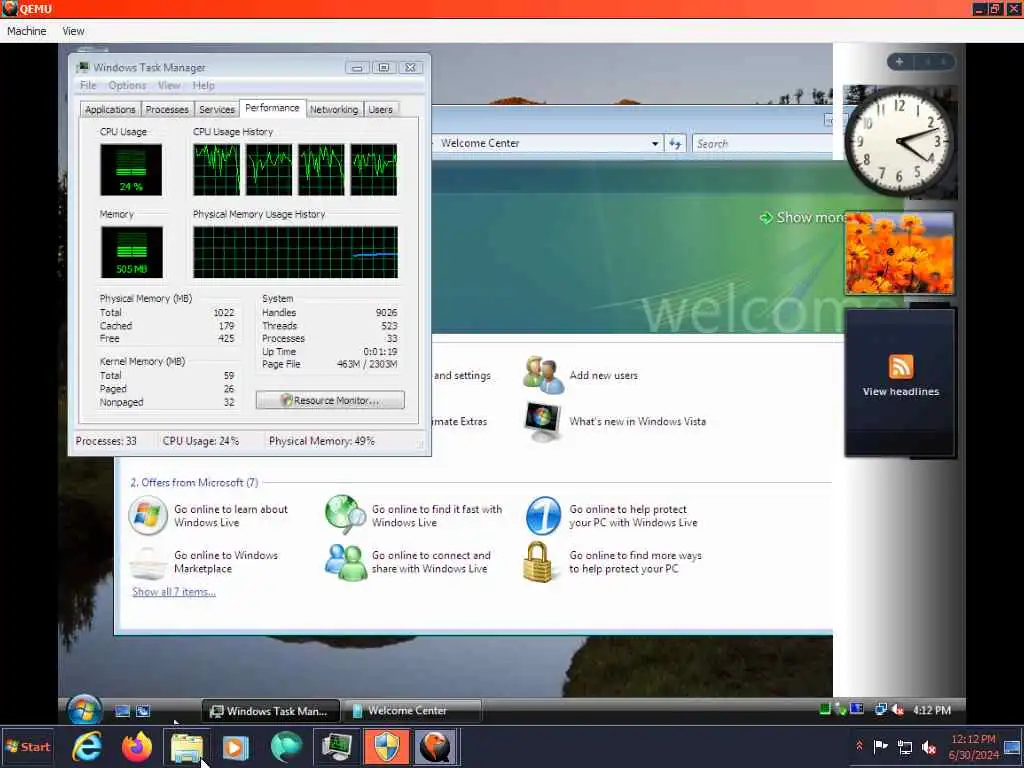Click the sidebar add gadget plus button
1024x768 pixels.
(899, 61)
